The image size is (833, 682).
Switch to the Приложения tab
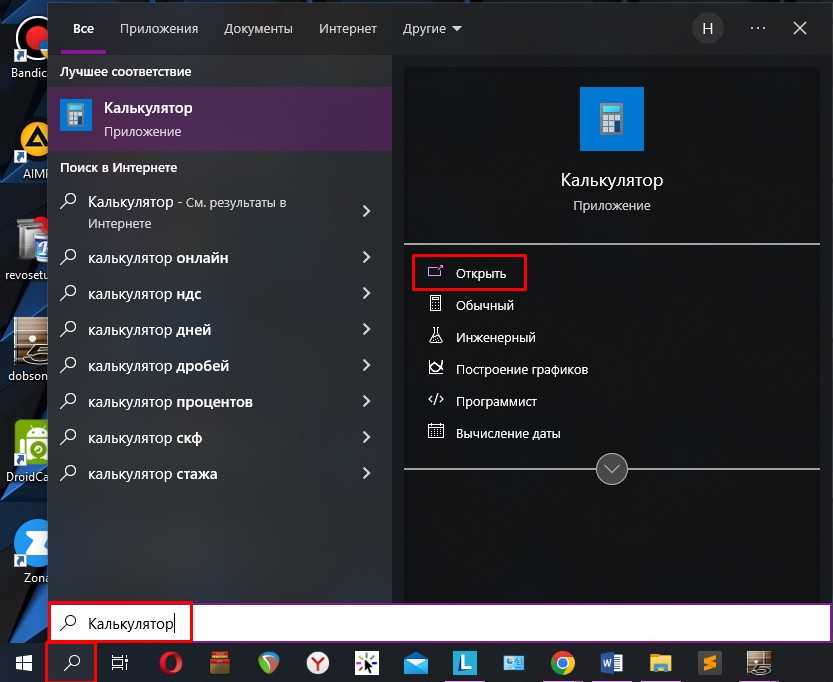(159, 29)
